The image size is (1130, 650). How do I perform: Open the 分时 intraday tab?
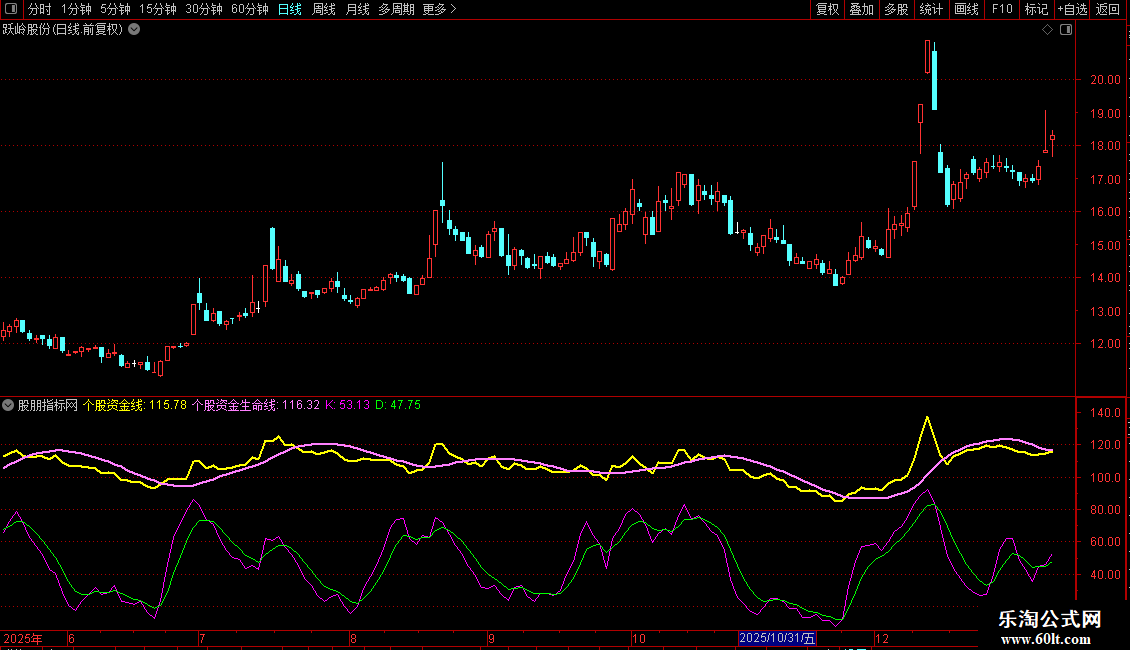(x=39, y=9)
